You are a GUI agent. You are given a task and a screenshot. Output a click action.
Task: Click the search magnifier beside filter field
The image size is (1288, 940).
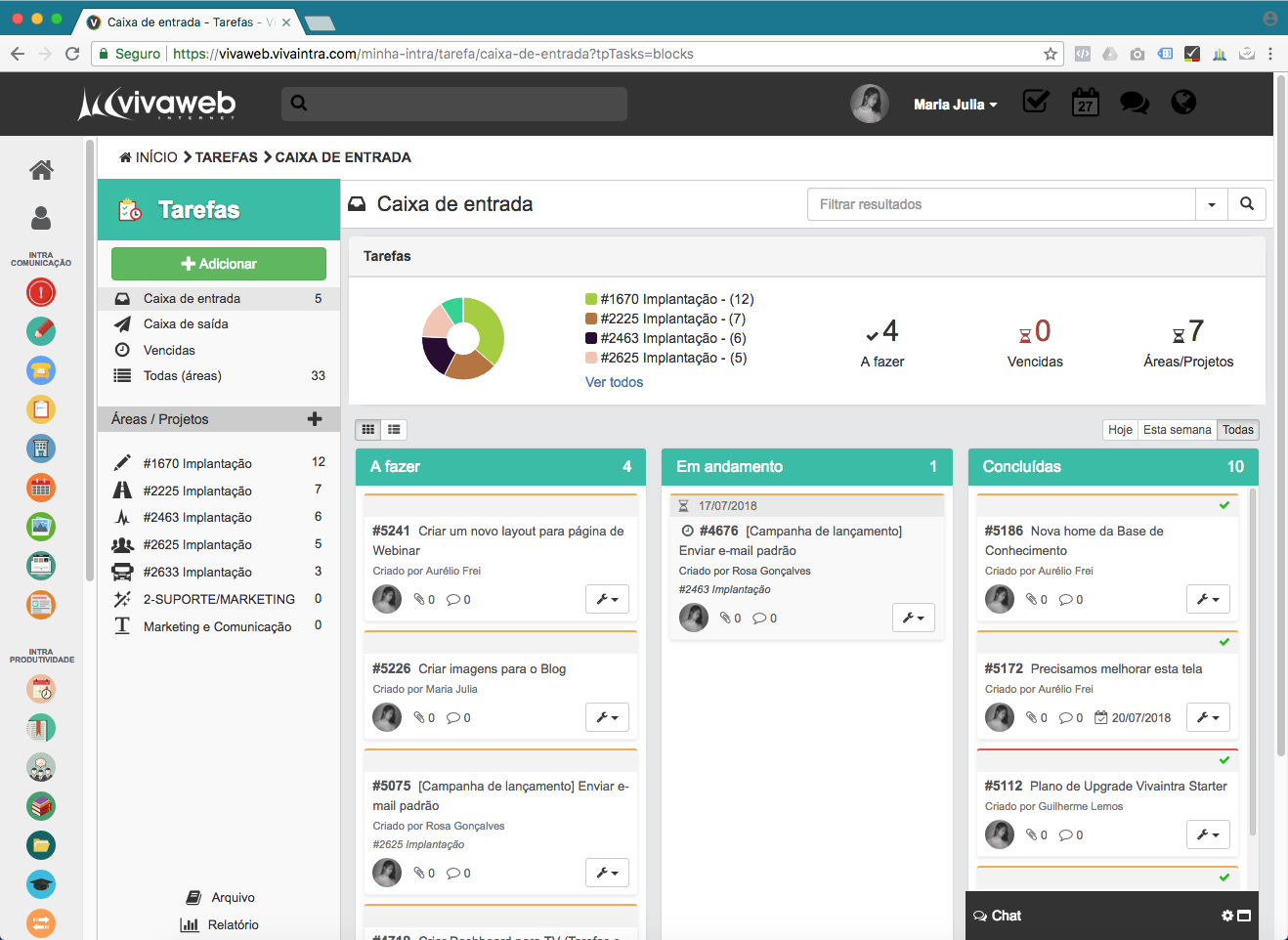(1247, 204)
